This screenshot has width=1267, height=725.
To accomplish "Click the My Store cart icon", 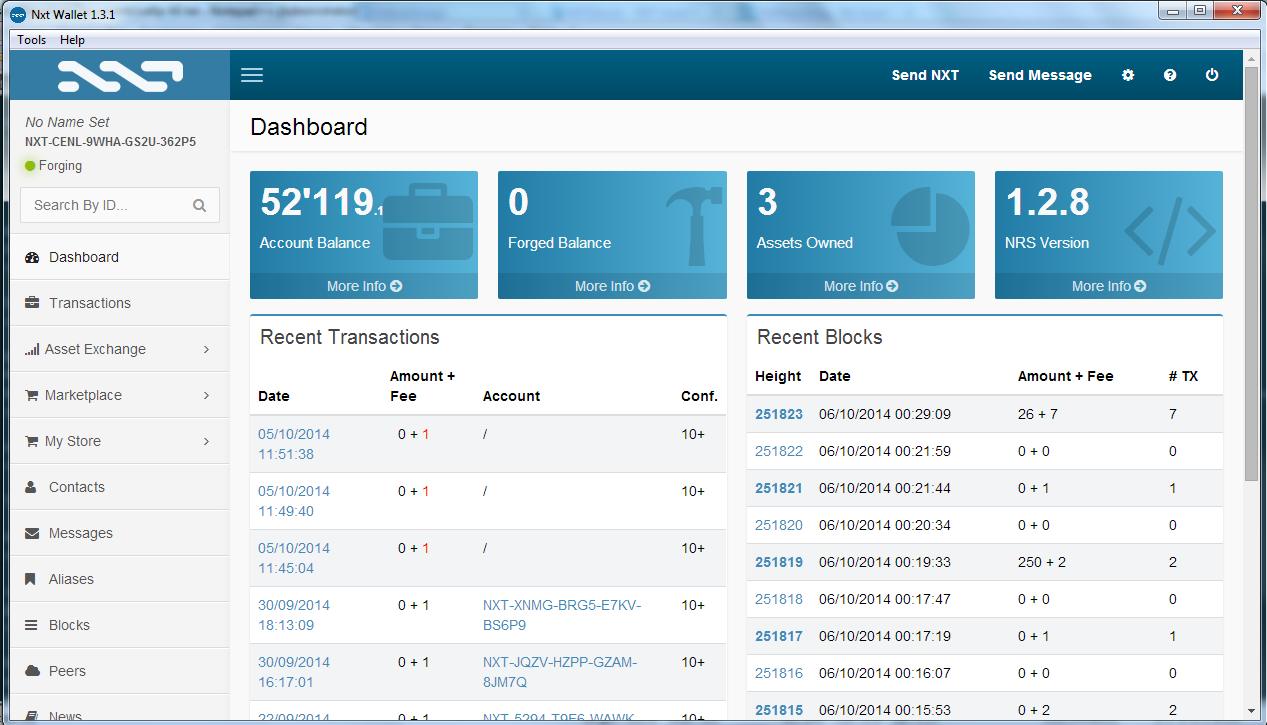I will (31, 441).
